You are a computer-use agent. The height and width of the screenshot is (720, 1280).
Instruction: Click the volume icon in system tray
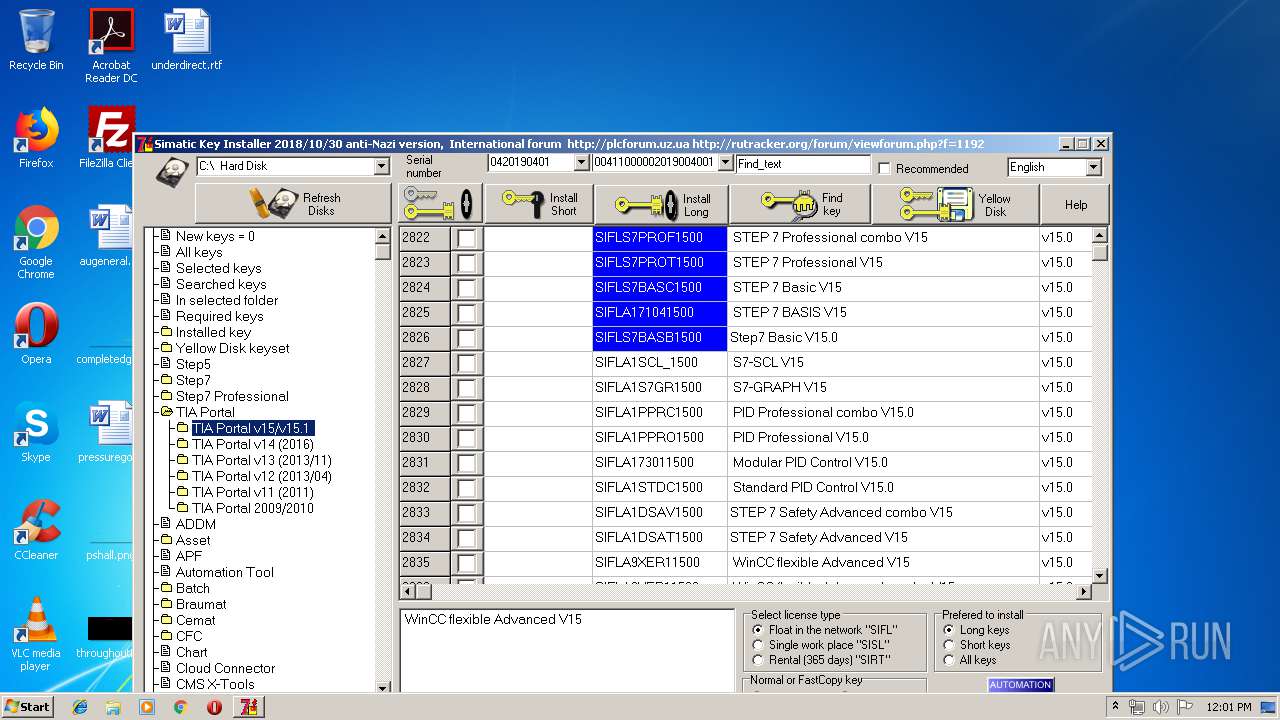(x=1161, y=707)
